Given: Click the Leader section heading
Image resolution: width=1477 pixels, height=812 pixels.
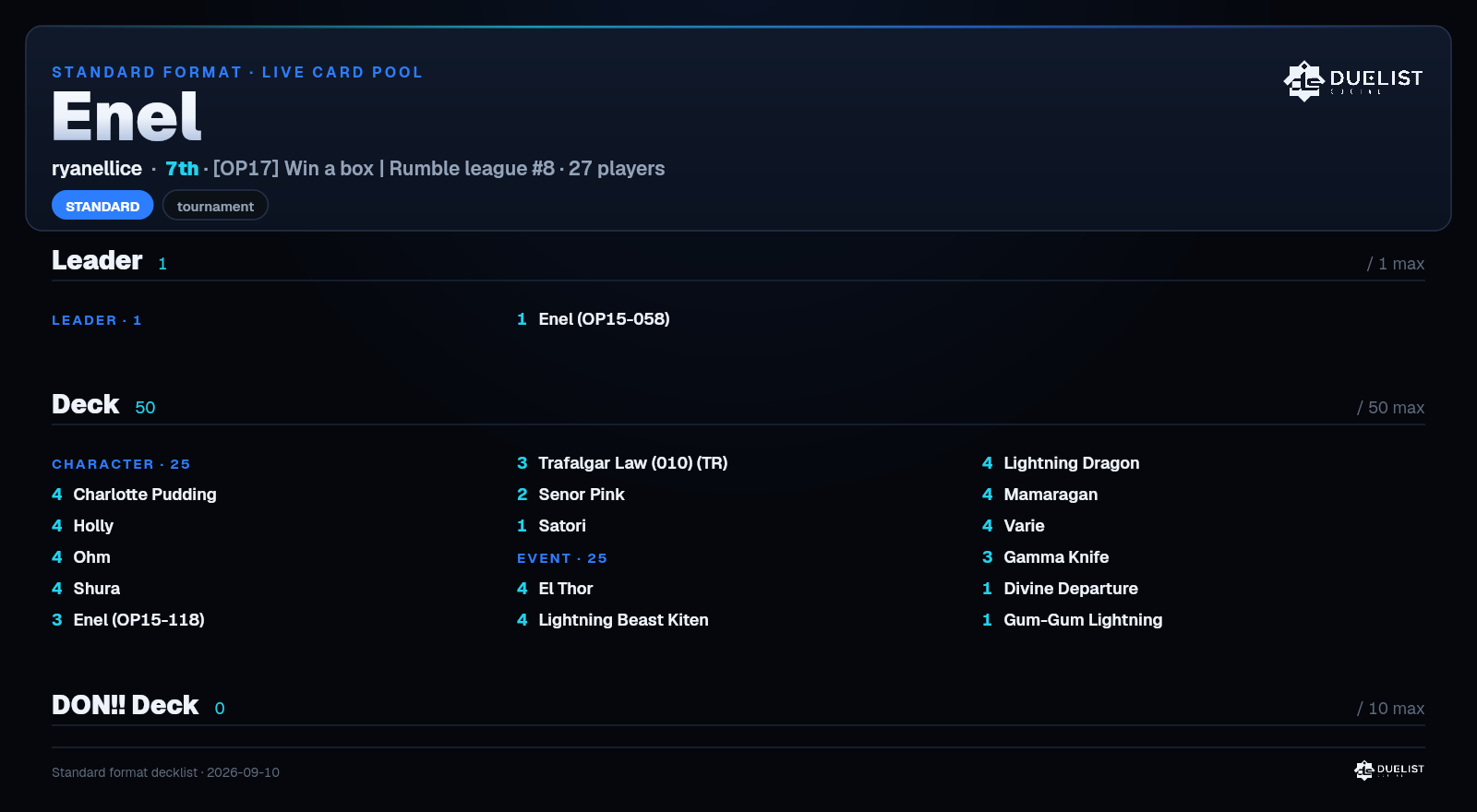Looking at the screenshot, I should pos(97,260).
